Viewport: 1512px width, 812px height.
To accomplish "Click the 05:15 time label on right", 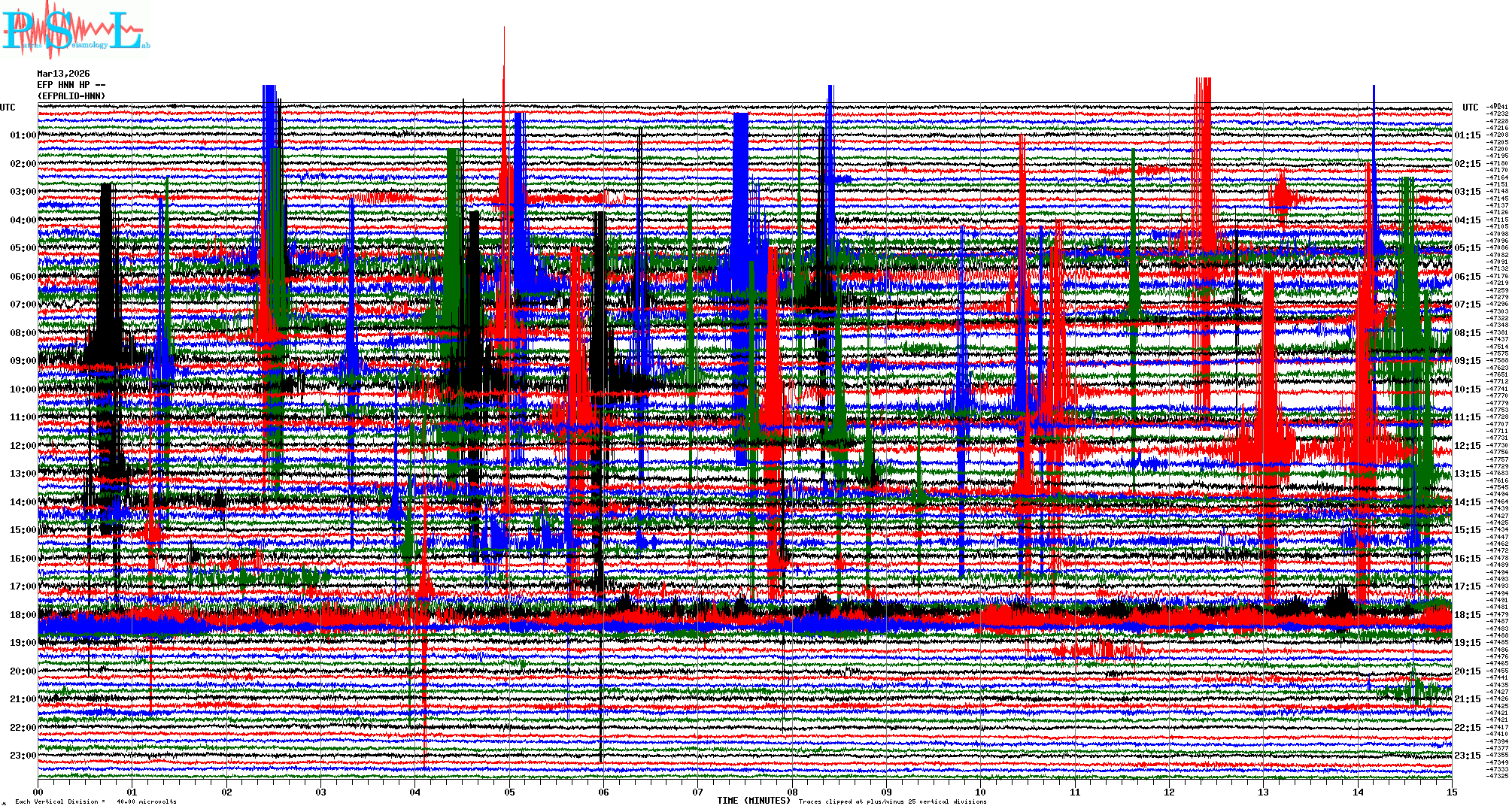I will [x=1467, y=248].
